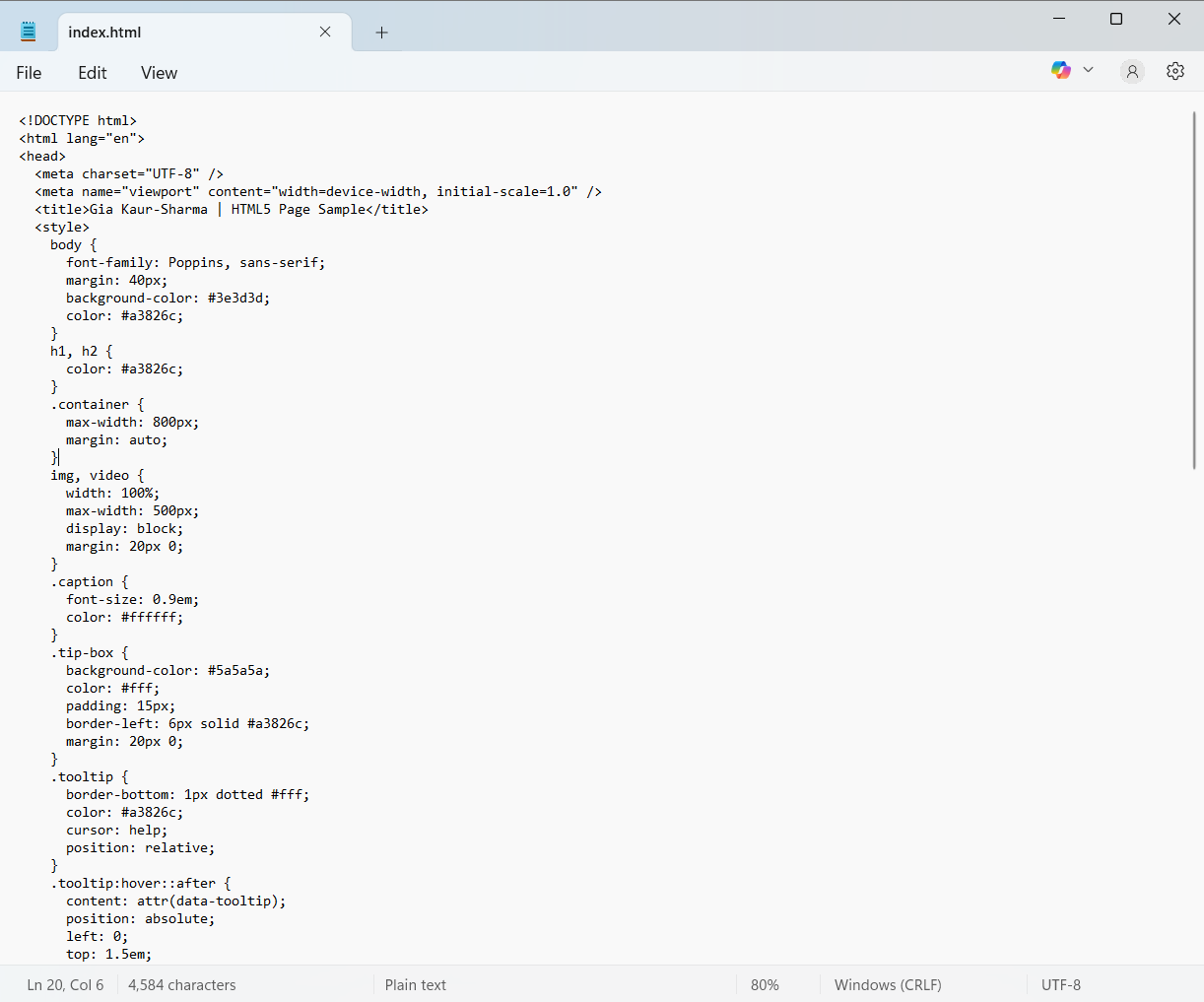This screenshot has height=1002, width=1204.
Task: Click the .tooltip:hover::after selector line
Action: pyautogui.click(x=141, y=883)
